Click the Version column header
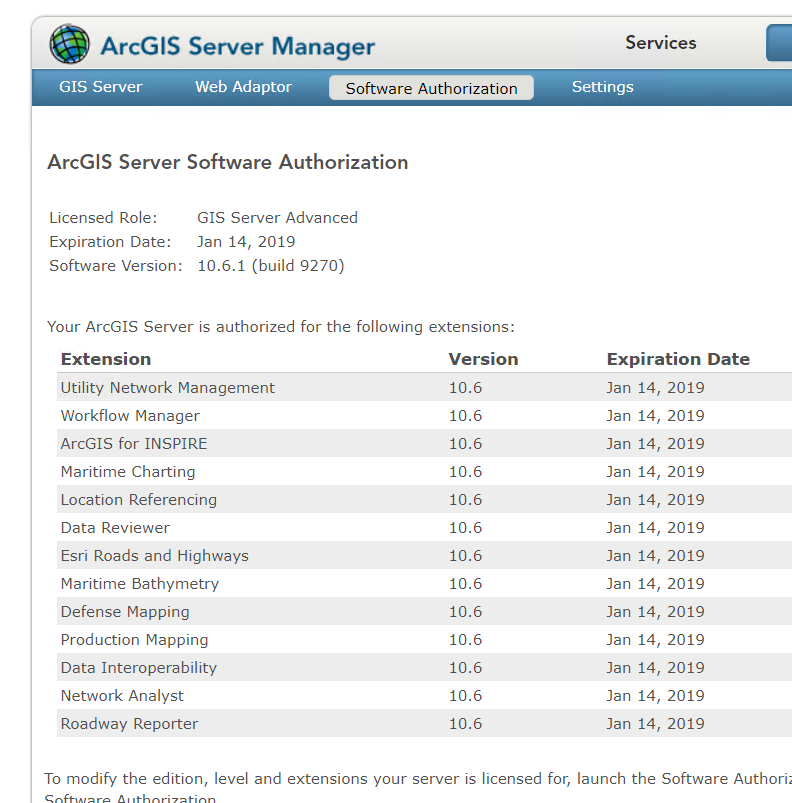Viewport: 792px width, 803px height. [x=483, y=359]
